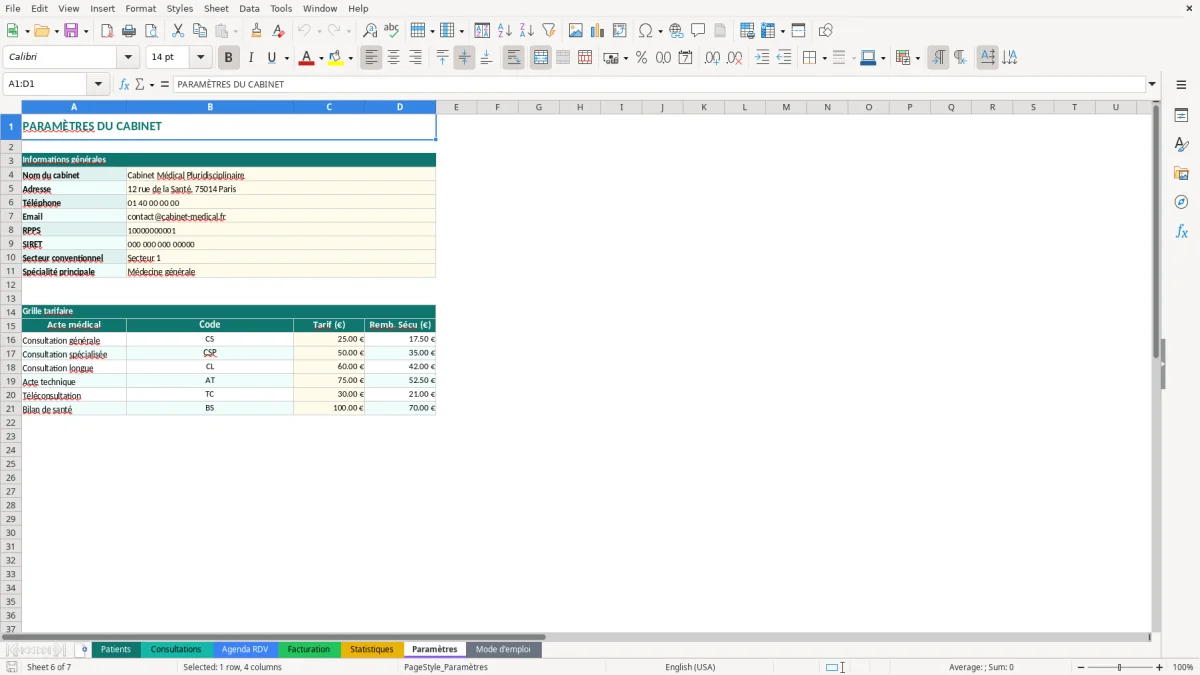The image size is (1200, 675).
Task: Switch to the Facturation sheet tab
Action: coord(309,649)
